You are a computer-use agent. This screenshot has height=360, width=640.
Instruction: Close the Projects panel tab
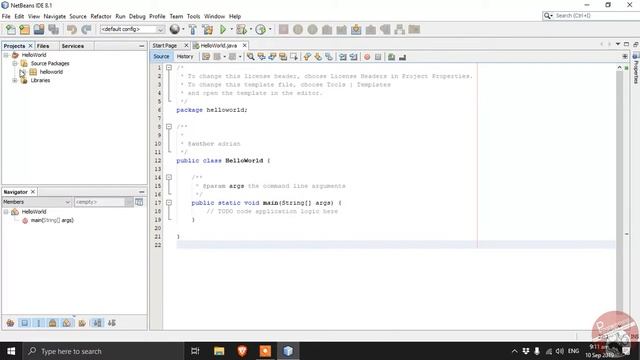[30, 46]
